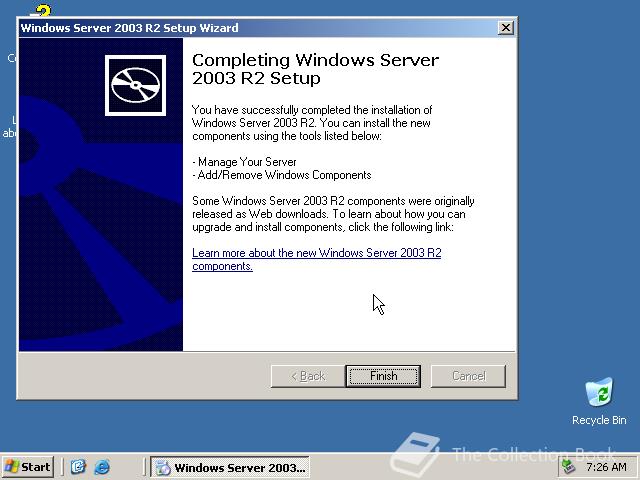
Task: Select the Windows Server 2003 taskbar button
Action: (x=230, y=467)
